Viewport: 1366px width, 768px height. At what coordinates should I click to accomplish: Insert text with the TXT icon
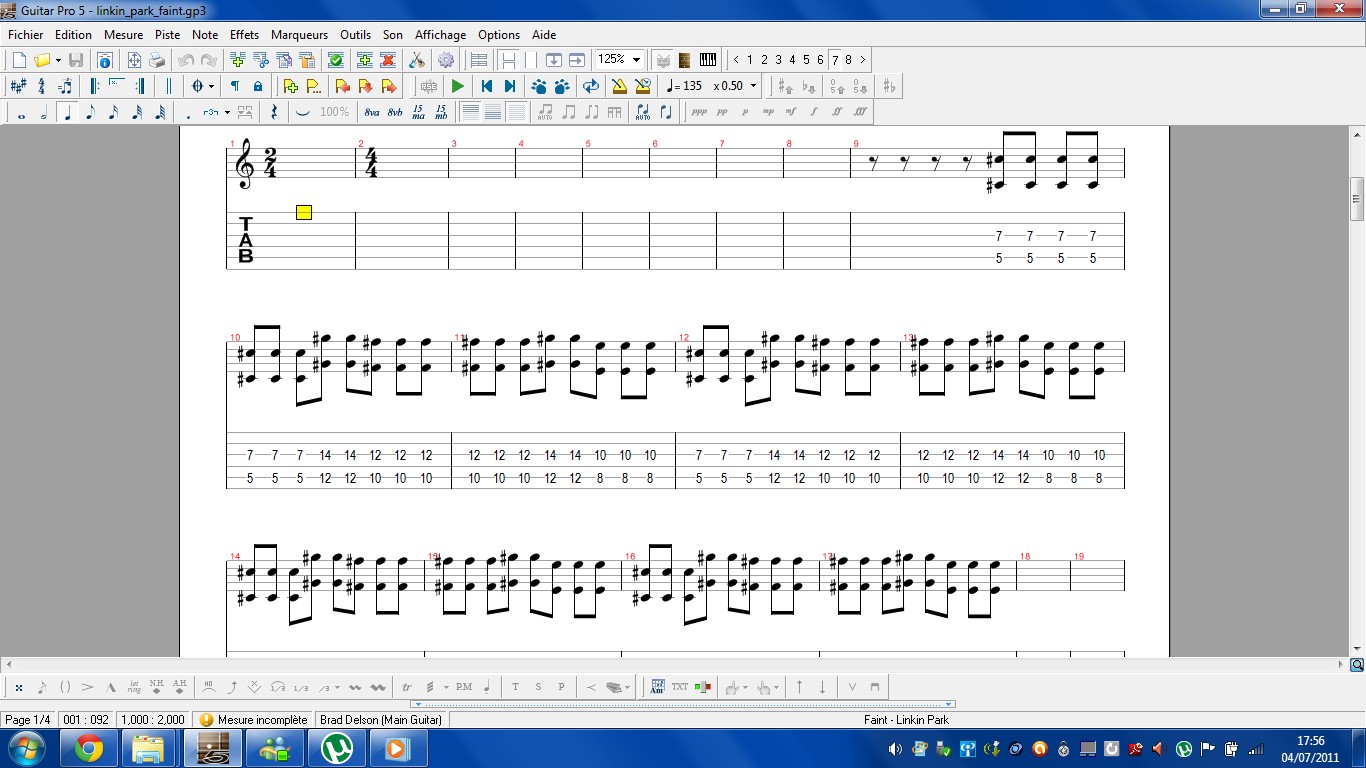pyautogui.click(x=680, y=687)
